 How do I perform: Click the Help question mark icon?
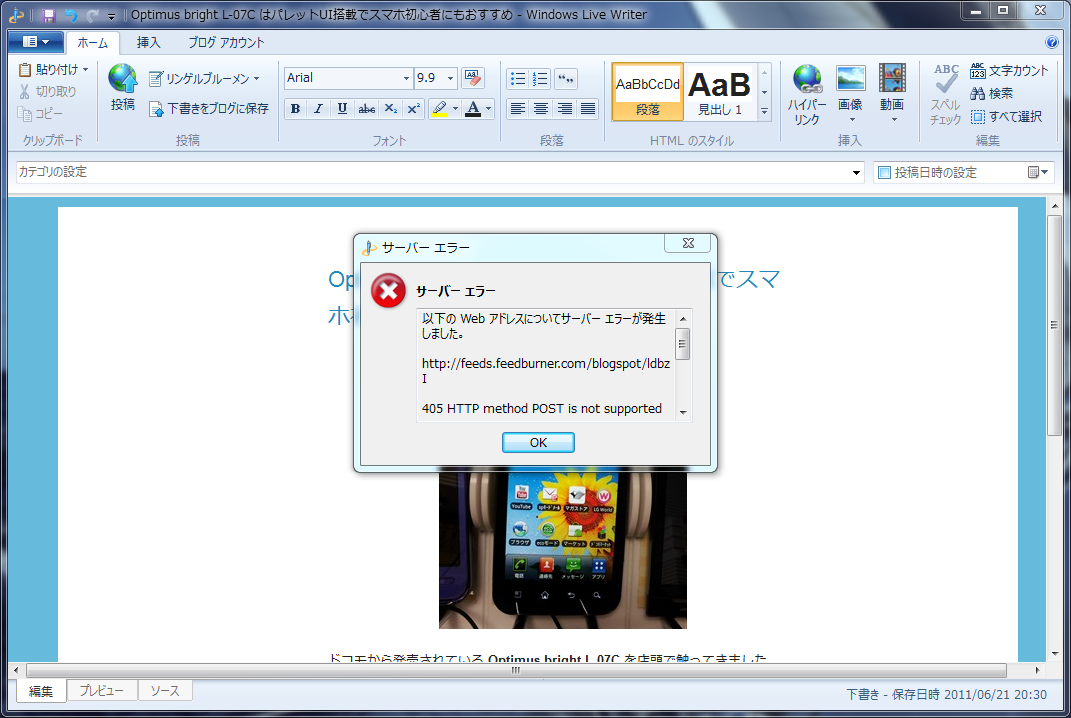(x=1052, y=42)
